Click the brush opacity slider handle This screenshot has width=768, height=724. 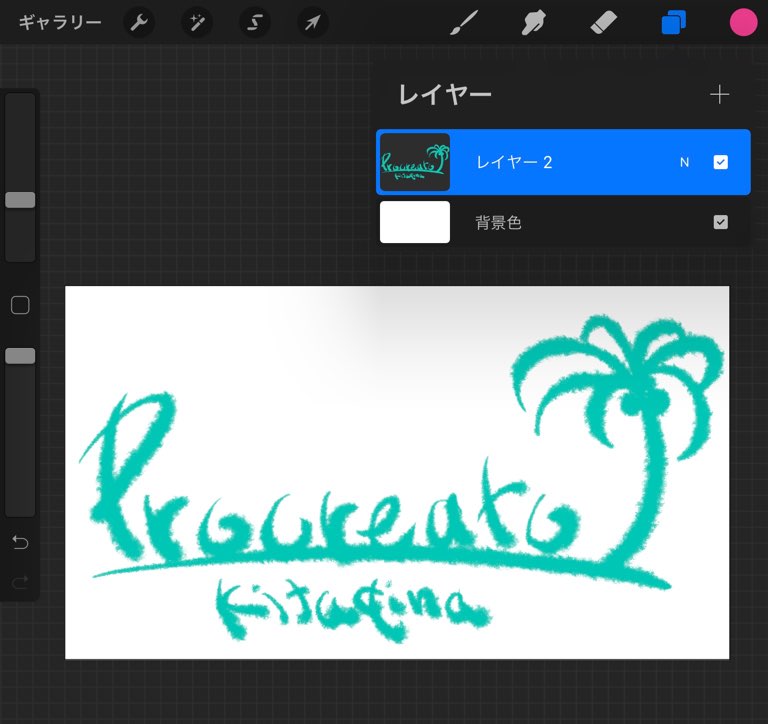coord(20,356)
